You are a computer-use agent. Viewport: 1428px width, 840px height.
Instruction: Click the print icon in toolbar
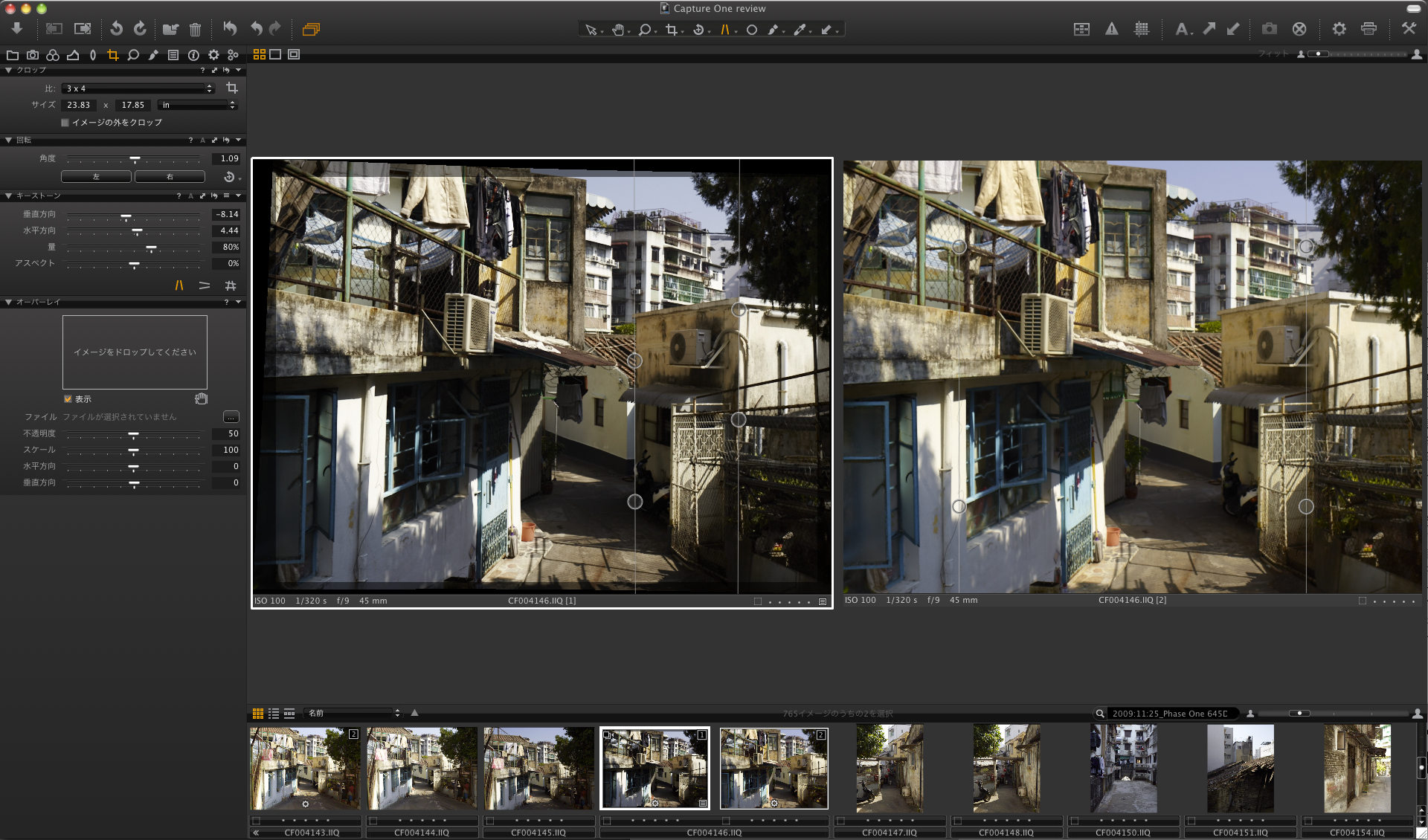tap(1368, 29)
